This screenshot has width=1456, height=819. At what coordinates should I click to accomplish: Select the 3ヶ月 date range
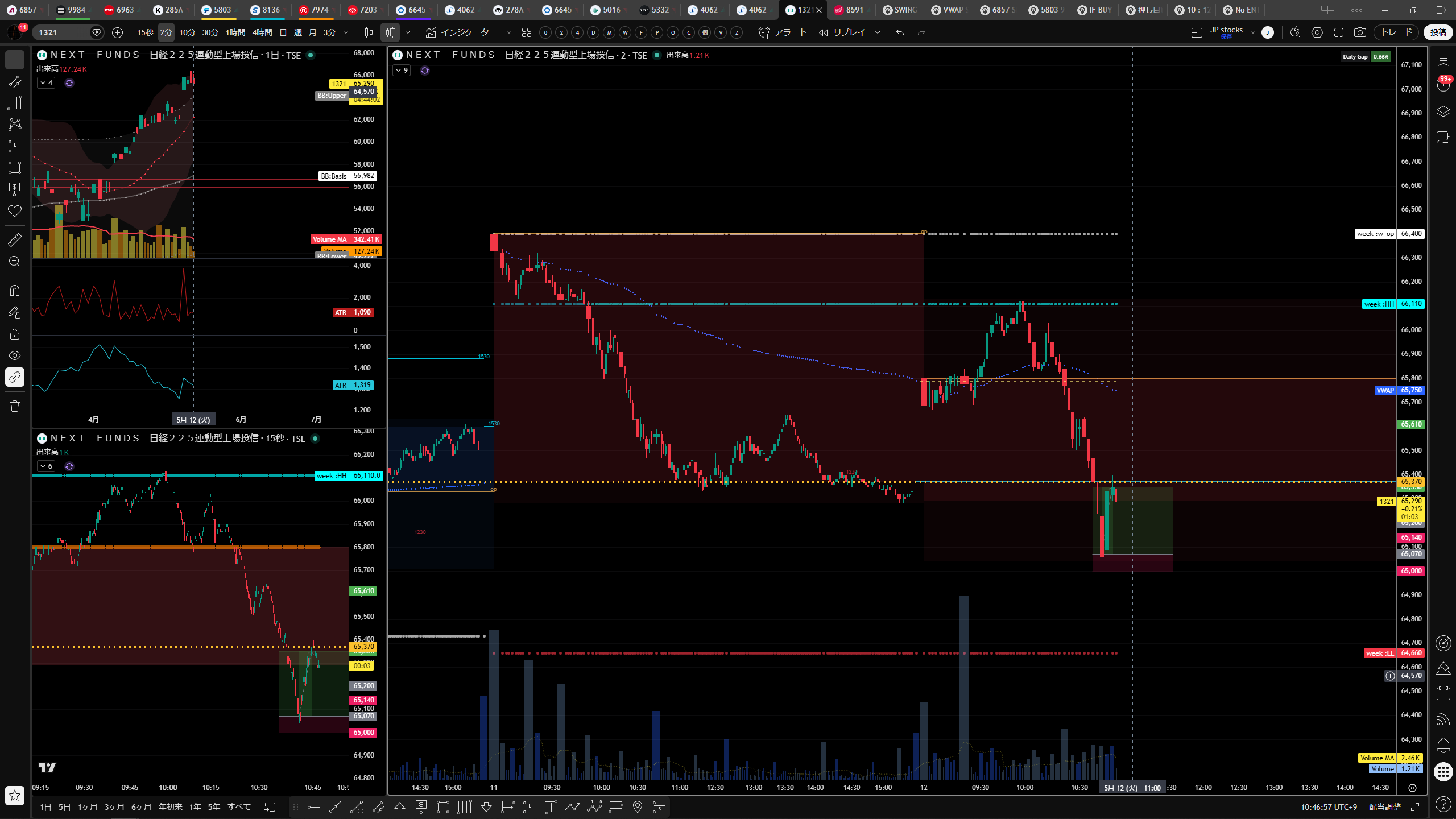[114, 807]
